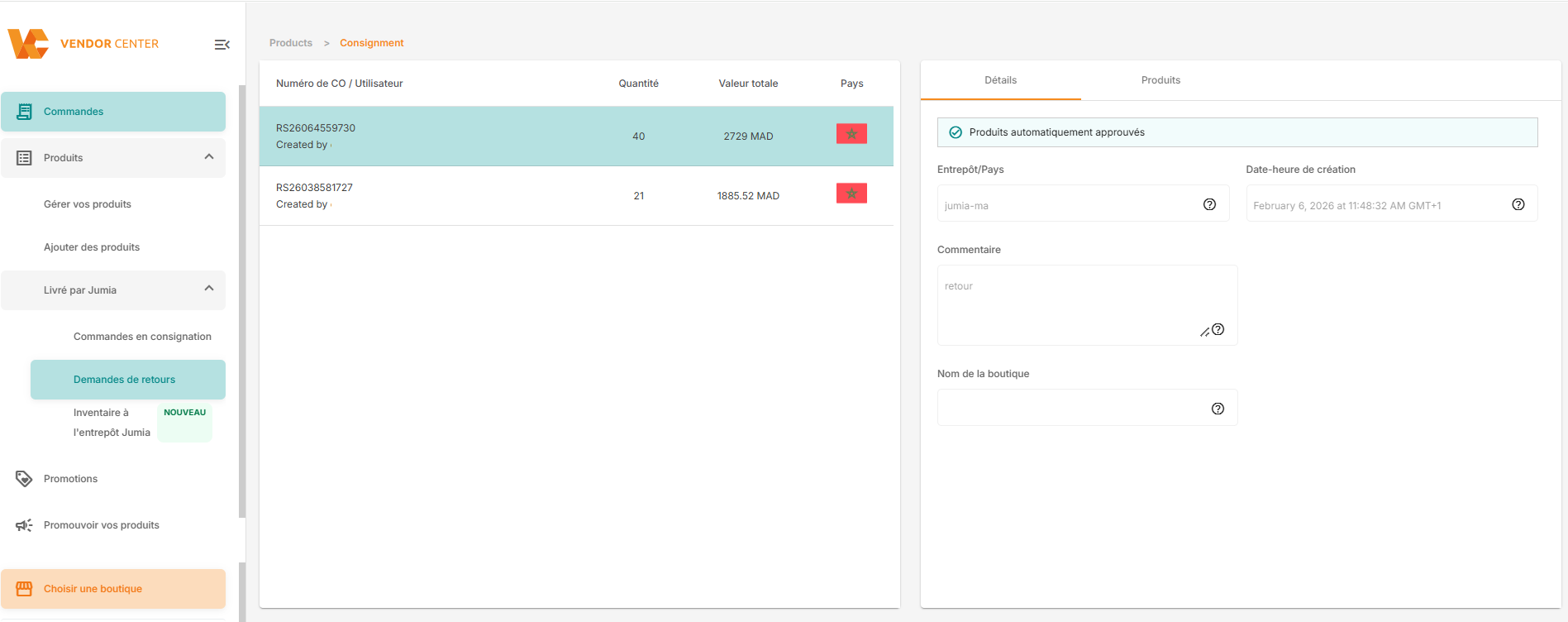The height and width of the screenshot is (622, 1568).
Task: Open the Choisir une boutique selector
Action: click(x=113, y=589)
